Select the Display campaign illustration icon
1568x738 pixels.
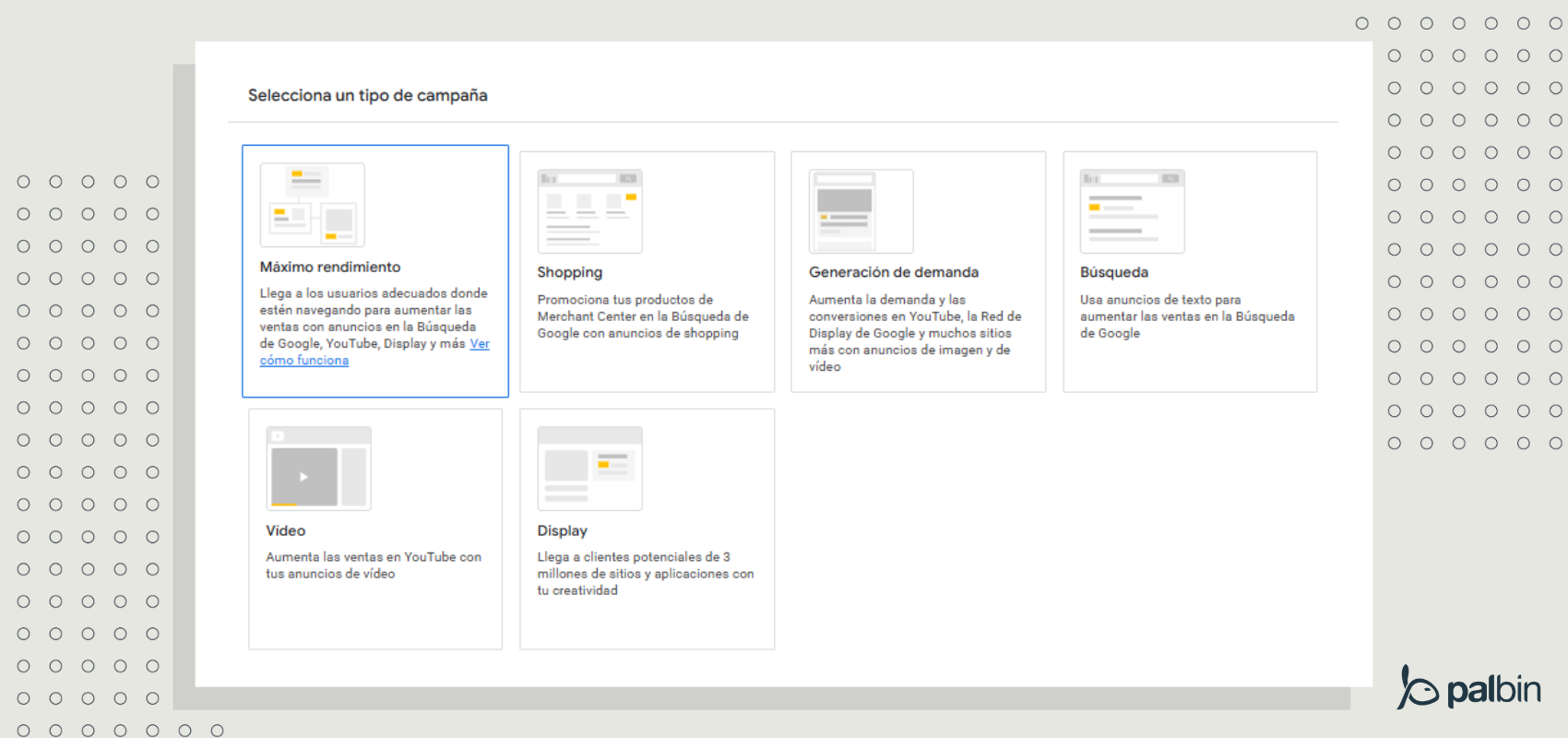click(x=589, y=469)
